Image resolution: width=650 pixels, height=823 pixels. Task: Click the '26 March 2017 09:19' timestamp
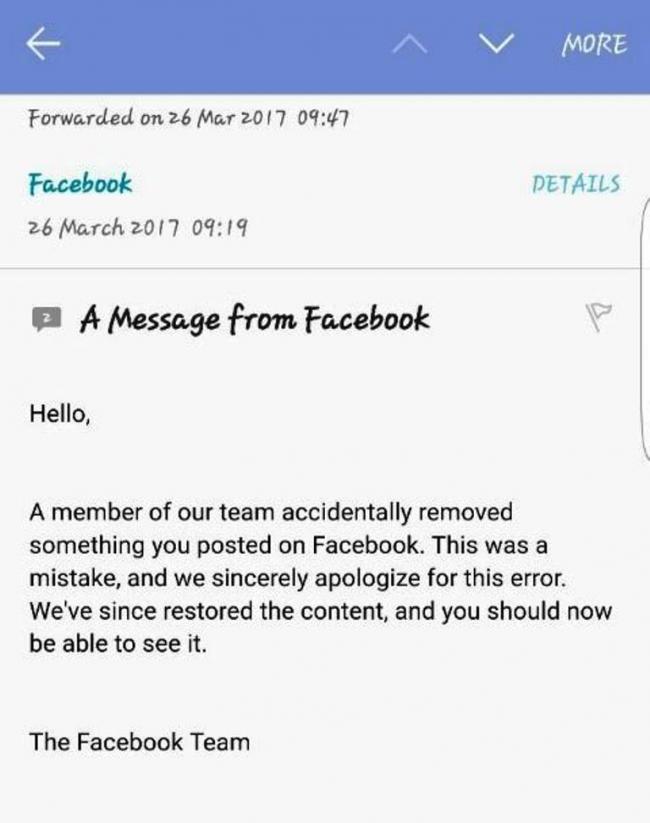[139, 227]
